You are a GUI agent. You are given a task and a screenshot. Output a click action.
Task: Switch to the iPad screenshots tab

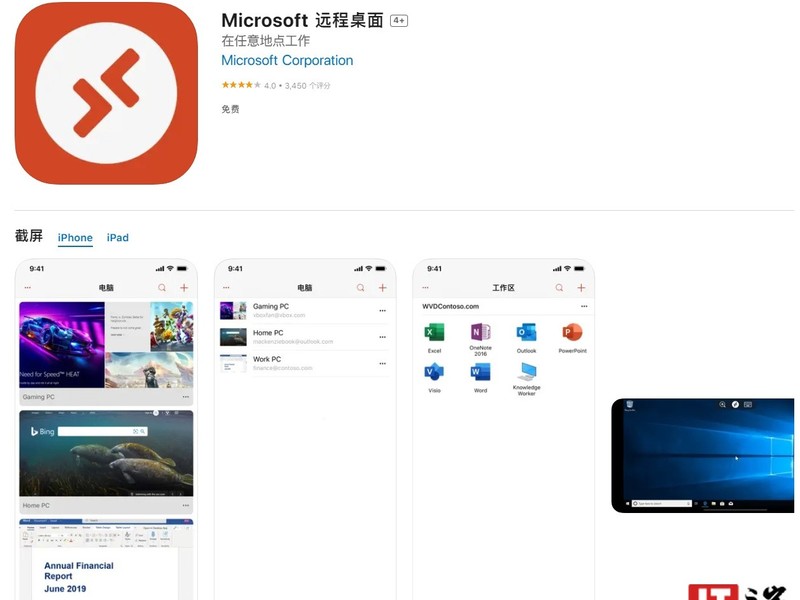pyautogui.click(x=117, y=238)
